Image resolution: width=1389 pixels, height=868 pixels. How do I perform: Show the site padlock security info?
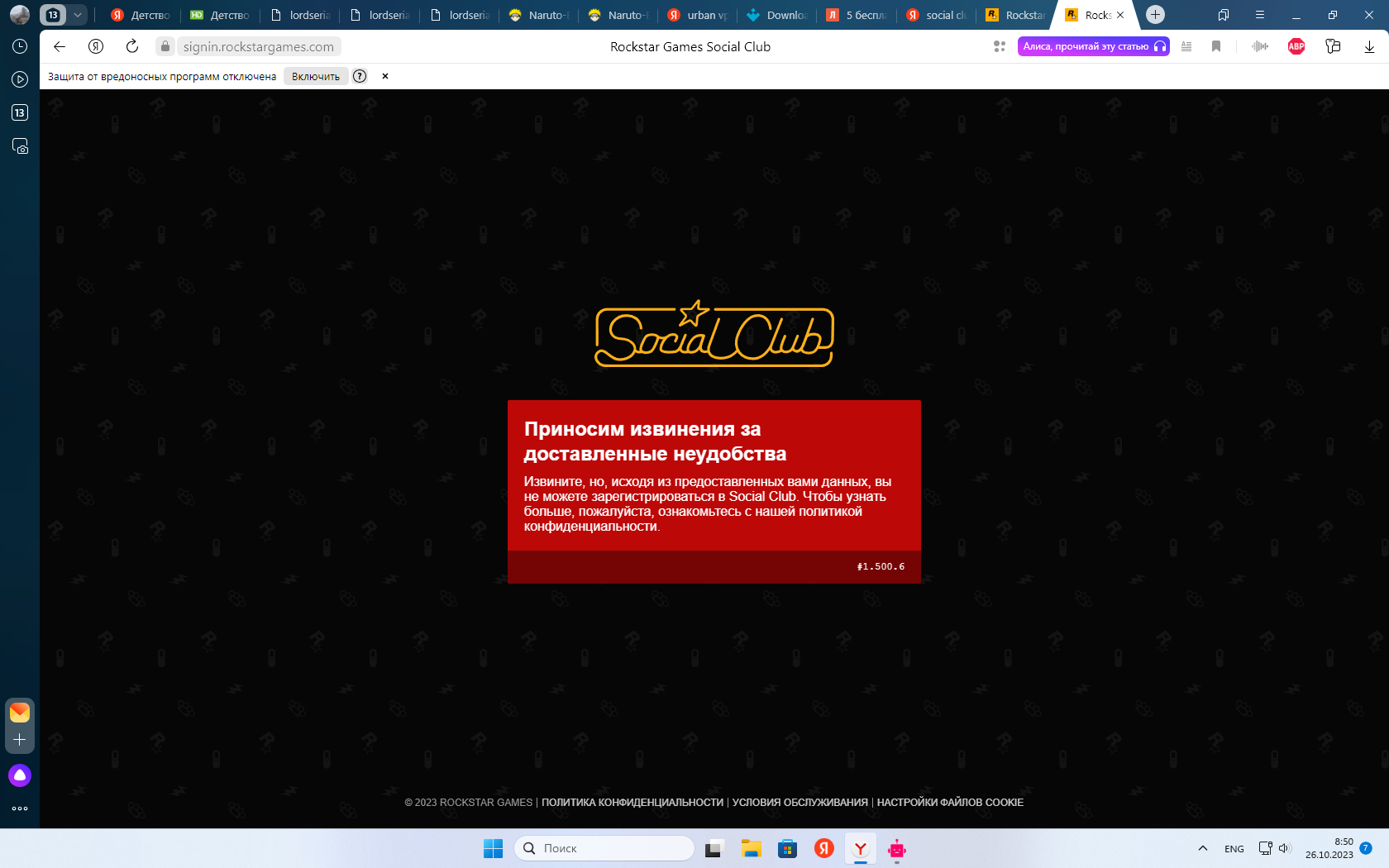click(165, 46)
